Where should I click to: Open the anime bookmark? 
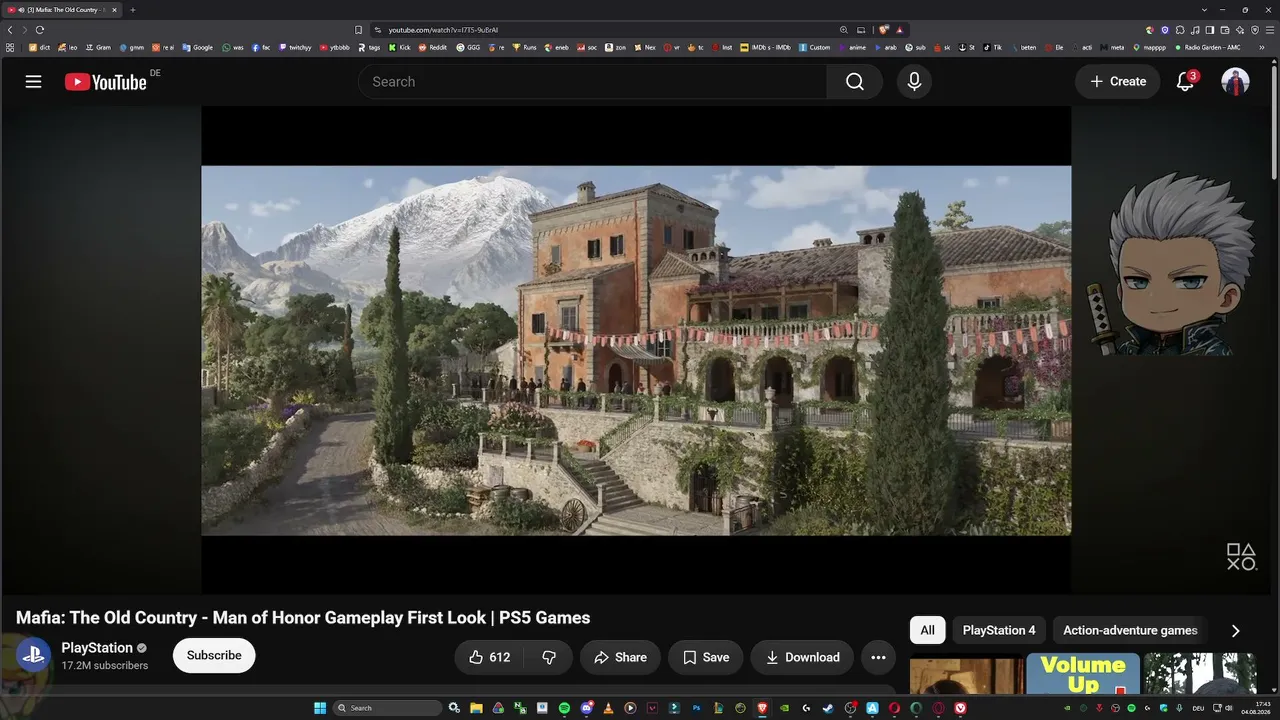pos(853,47)
